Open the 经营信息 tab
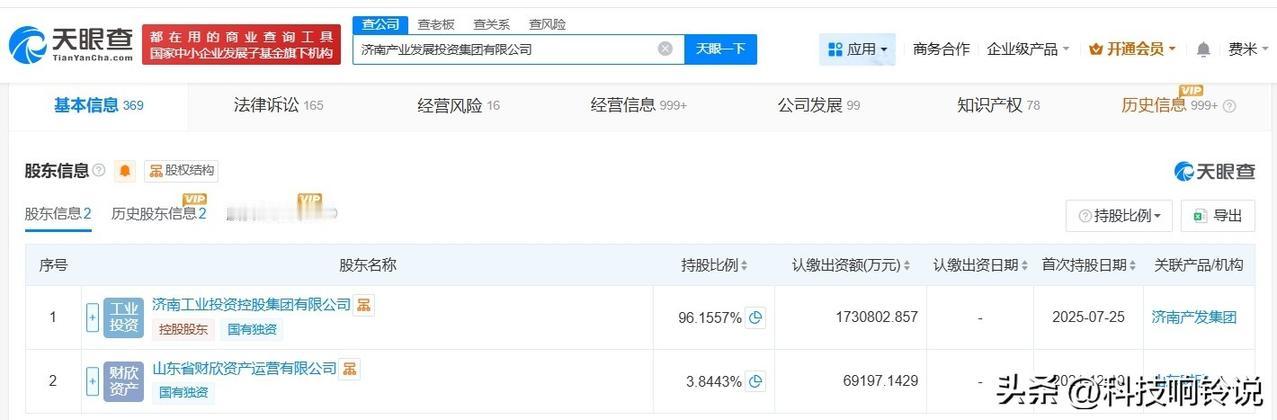Viewport: 1277px width, 420px height. point(639,105)
